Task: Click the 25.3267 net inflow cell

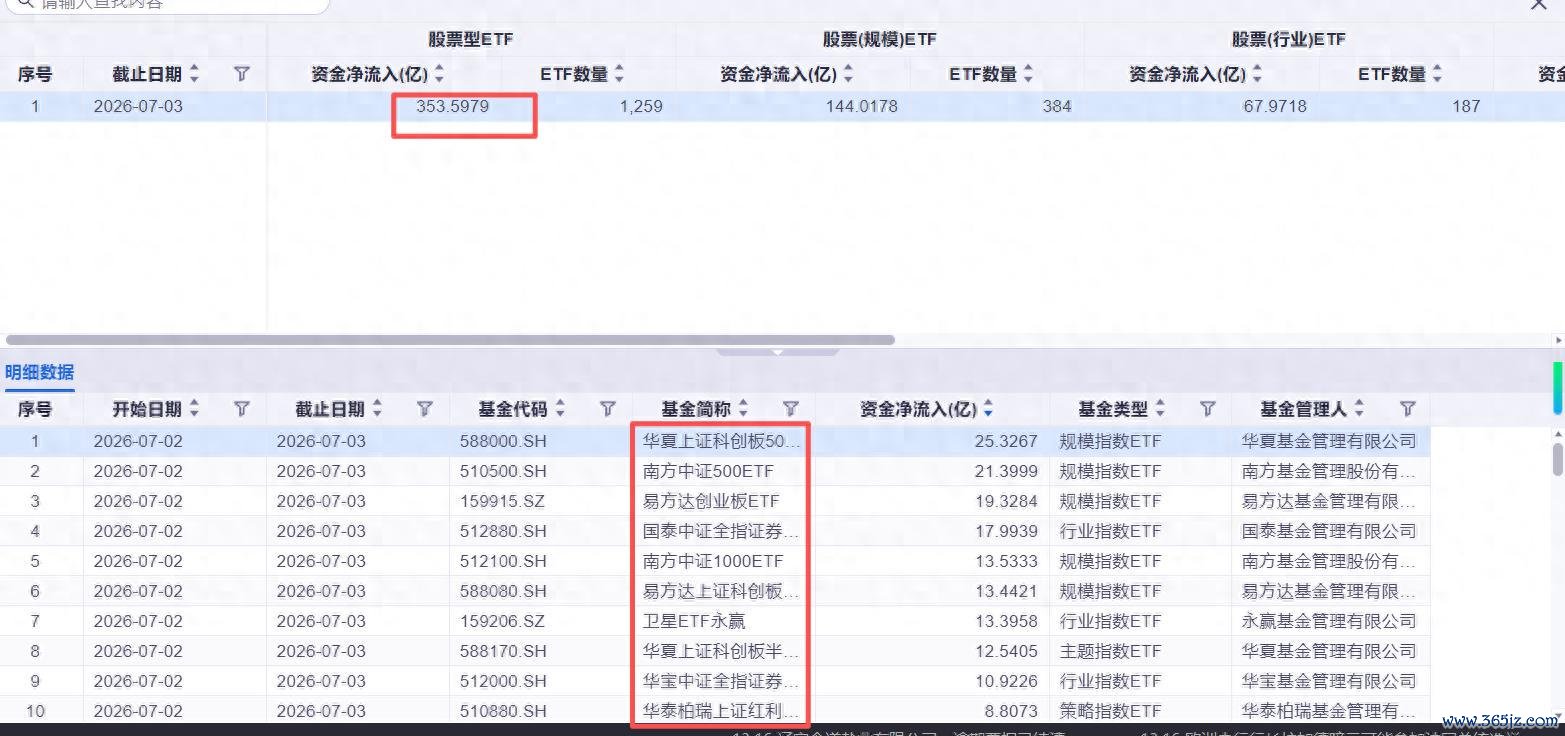Action: 1005,441
